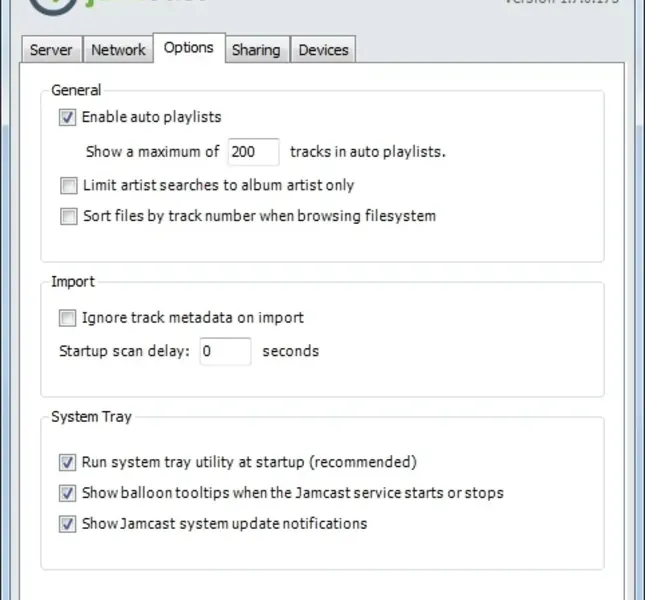The width and height of the screenshot is (645, 600).
Task: Check Sort files by track number option
Action: [68, 216]
